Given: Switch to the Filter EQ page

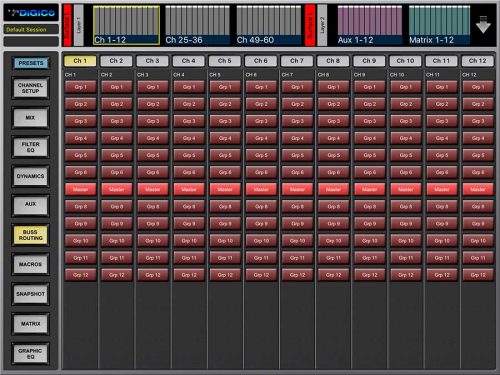Looking at the screenshot, I should (x=30, y=147).
